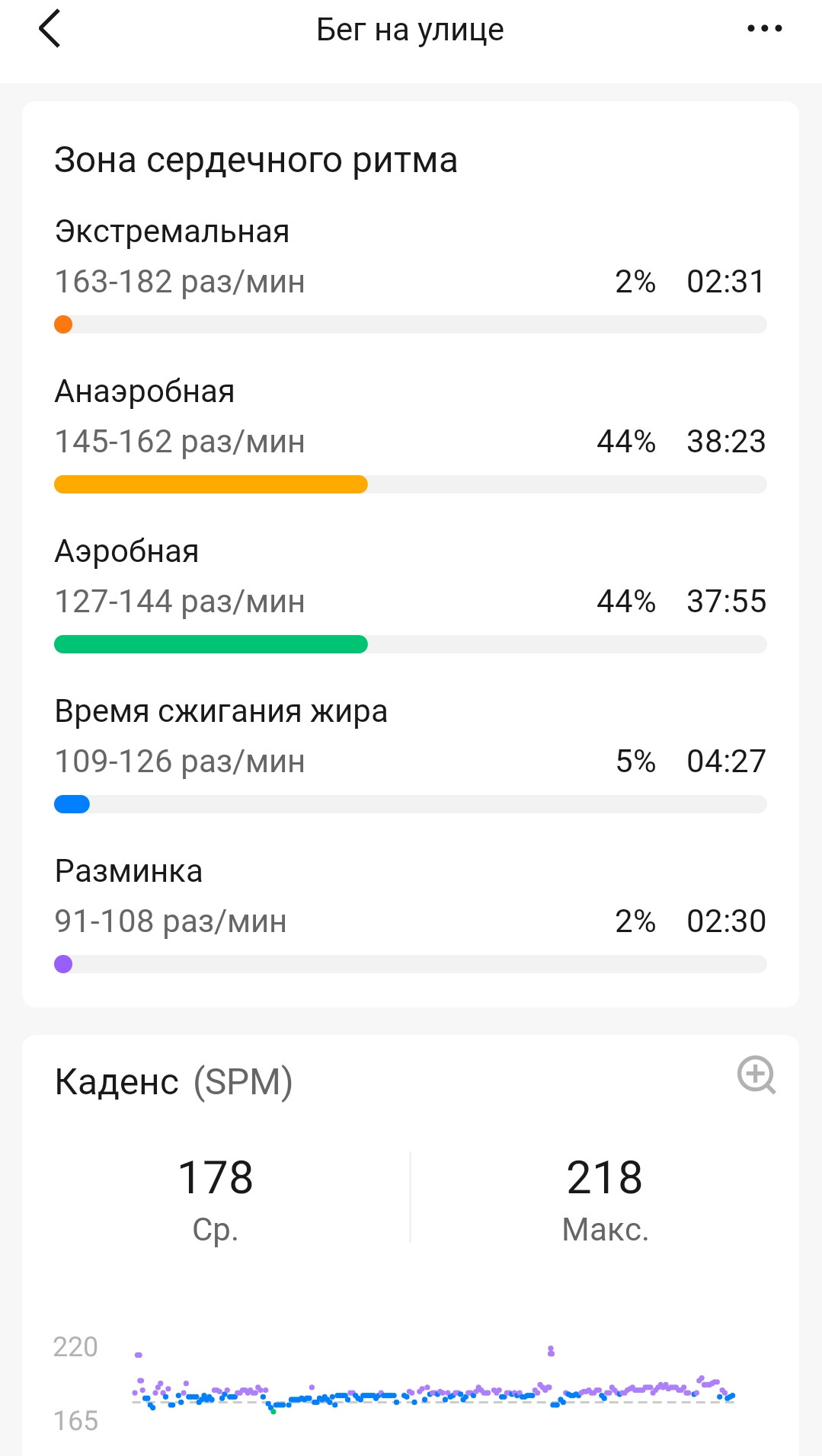Select the "Бег на улице" page title
Viewport: 822px width, 1456px height.
coord(410,30)
